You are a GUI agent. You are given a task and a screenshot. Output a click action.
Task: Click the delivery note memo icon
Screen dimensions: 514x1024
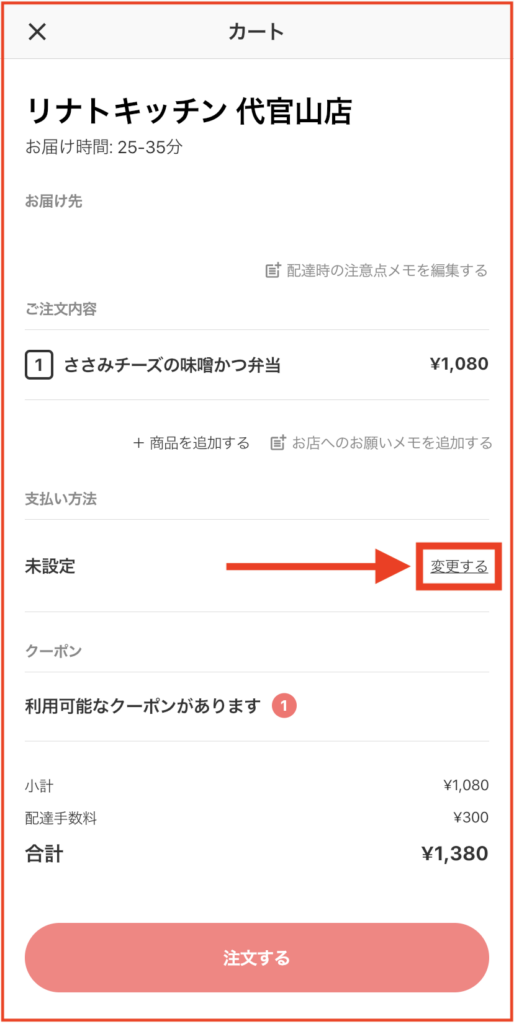(273, 270)
